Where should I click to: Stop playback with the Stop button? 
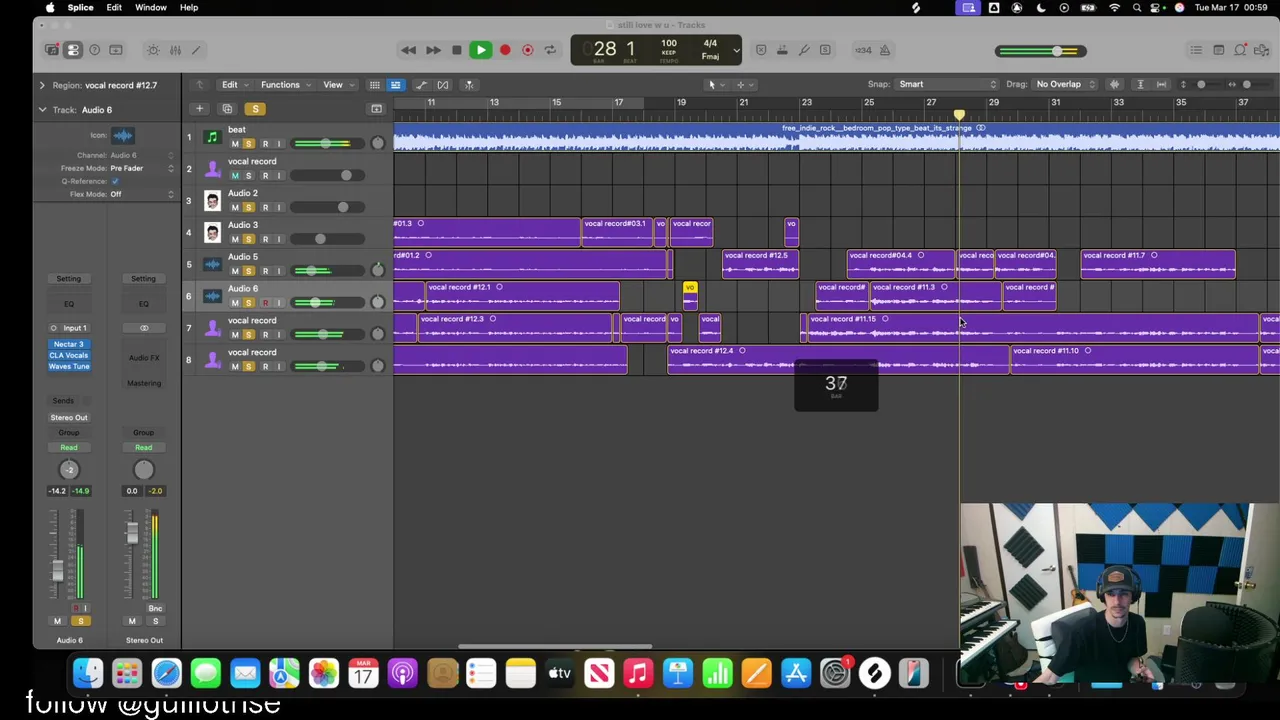456,50
